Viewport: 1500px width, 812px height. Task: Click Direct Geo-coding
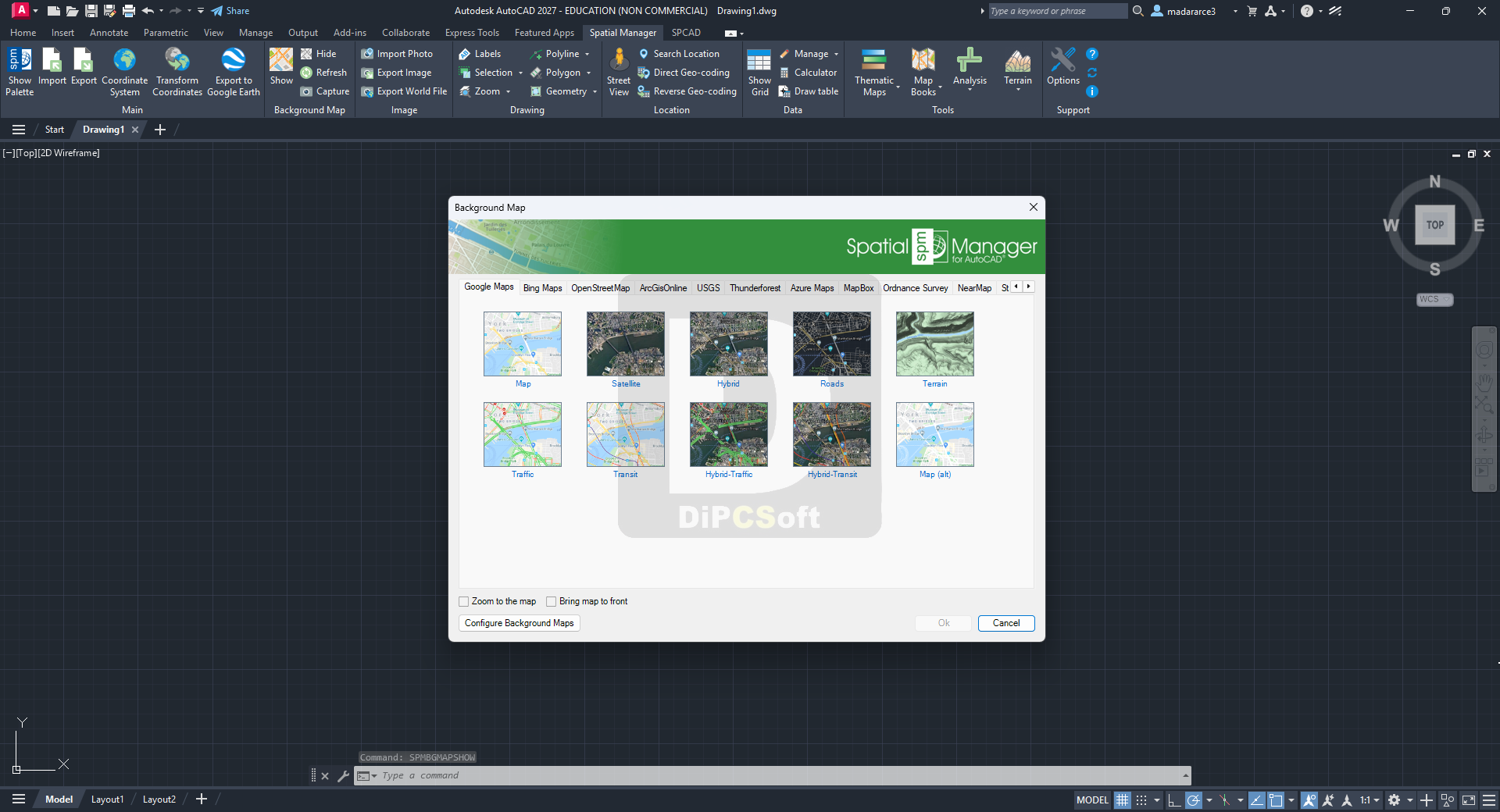click(x=684, y=73)
